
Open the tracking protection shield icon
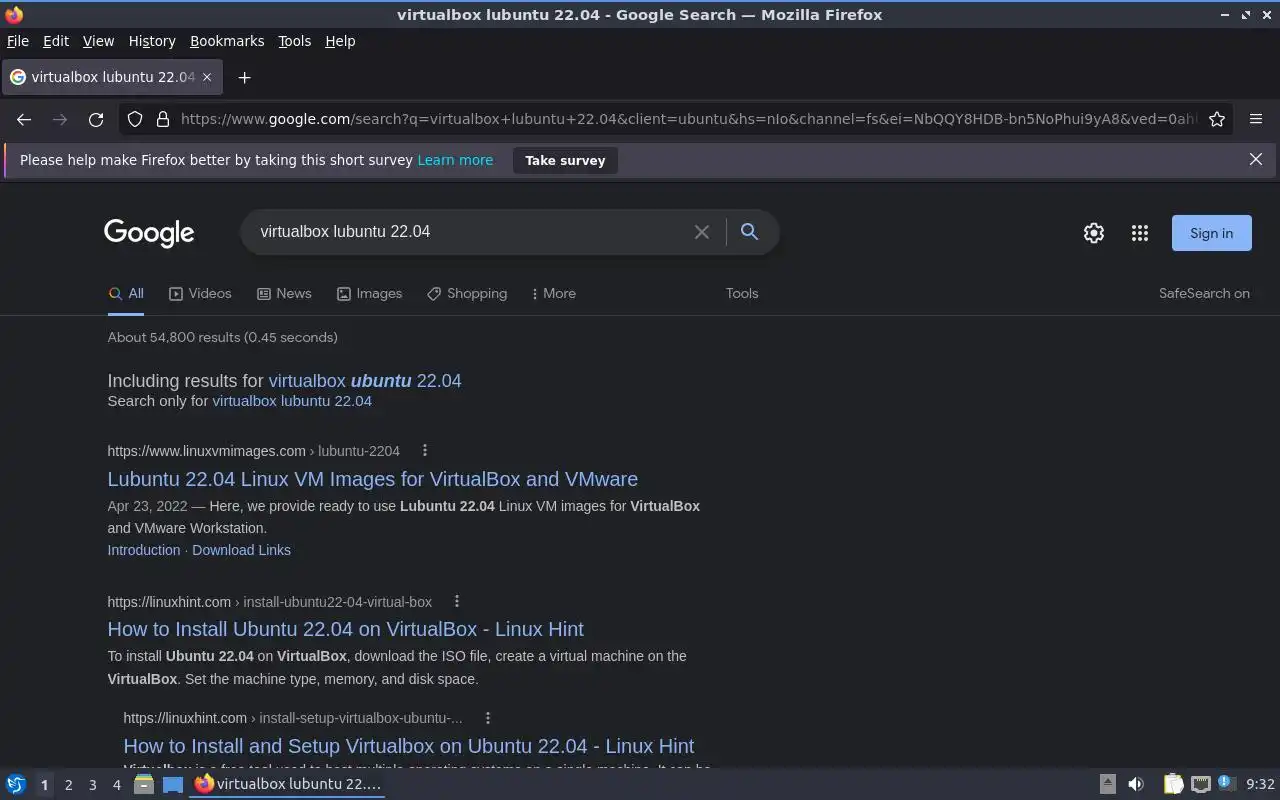tap(135, 119)
